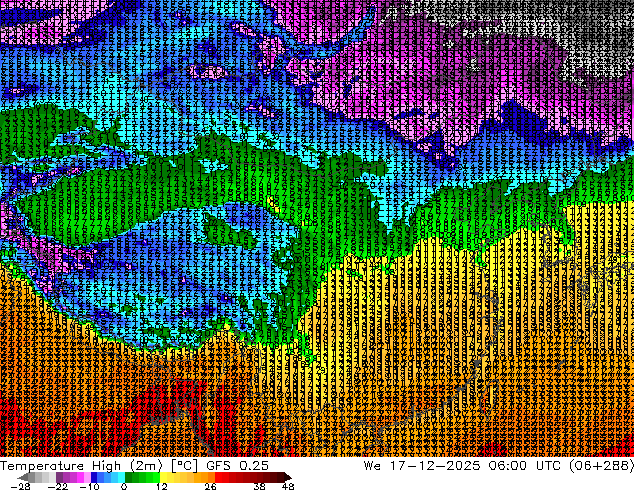Click the -22 legend label
Screen dimensions: 634x490
point(57,486)
